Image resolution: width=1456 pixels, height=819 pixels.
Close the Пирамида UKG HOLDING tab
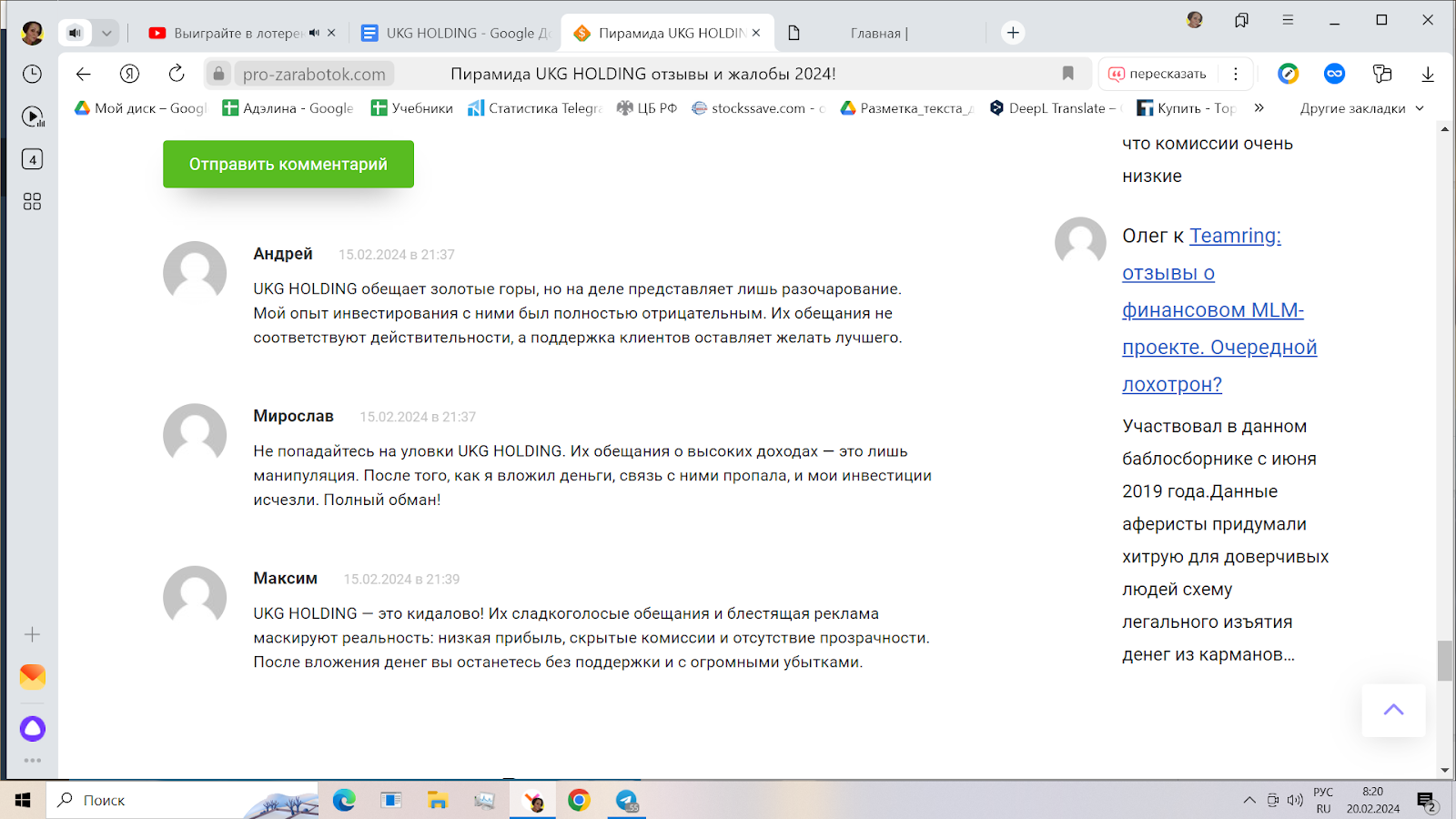tap(756, 33)
